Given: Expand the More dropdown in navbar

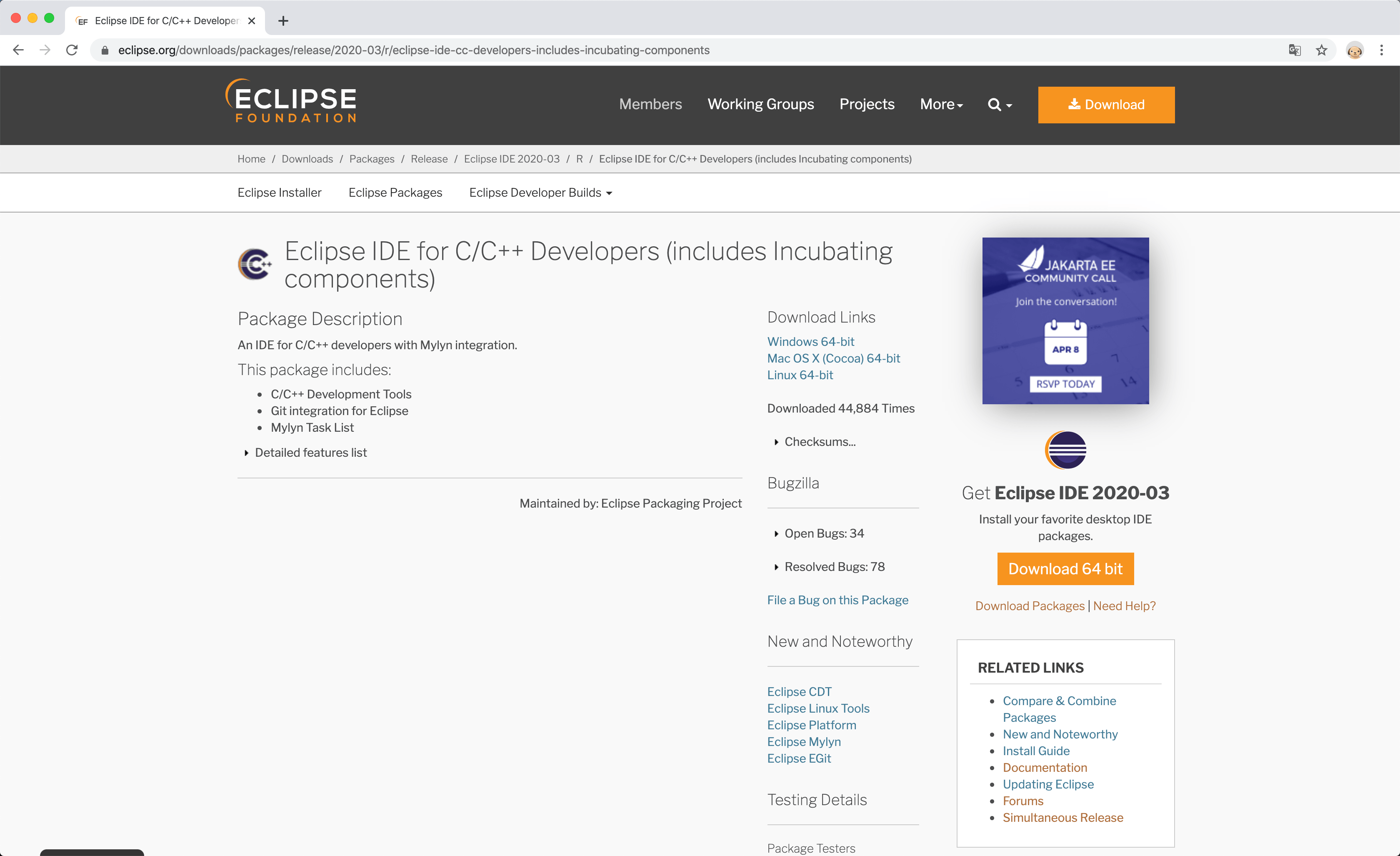Looking at the screenshot, I should pos(942,104).
